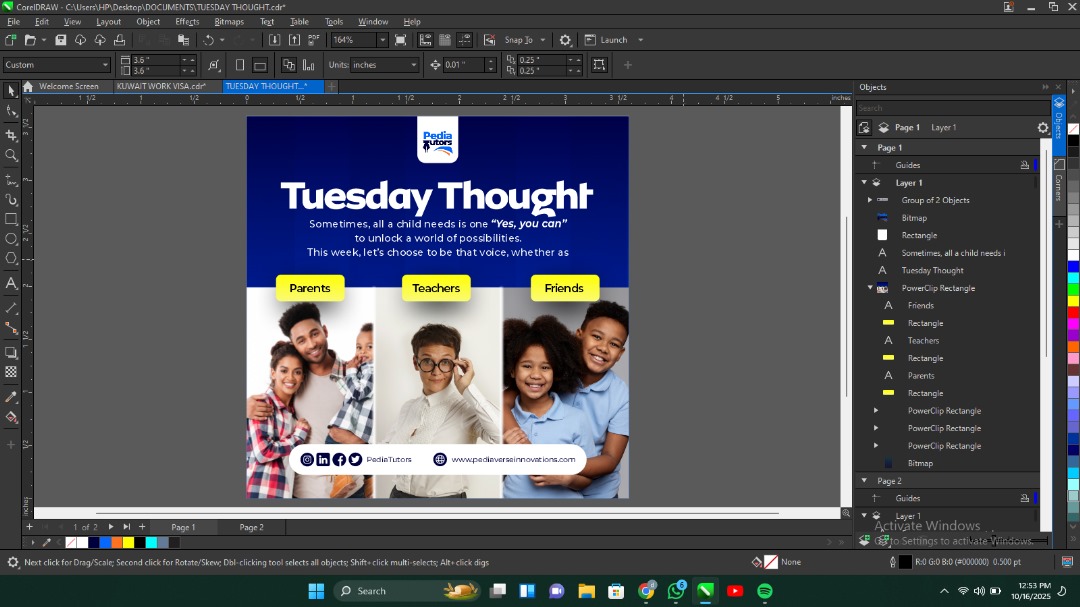Click cyan swatch in document palette
The width and height of the screenshot is (1080, 607).
point(152,543)
